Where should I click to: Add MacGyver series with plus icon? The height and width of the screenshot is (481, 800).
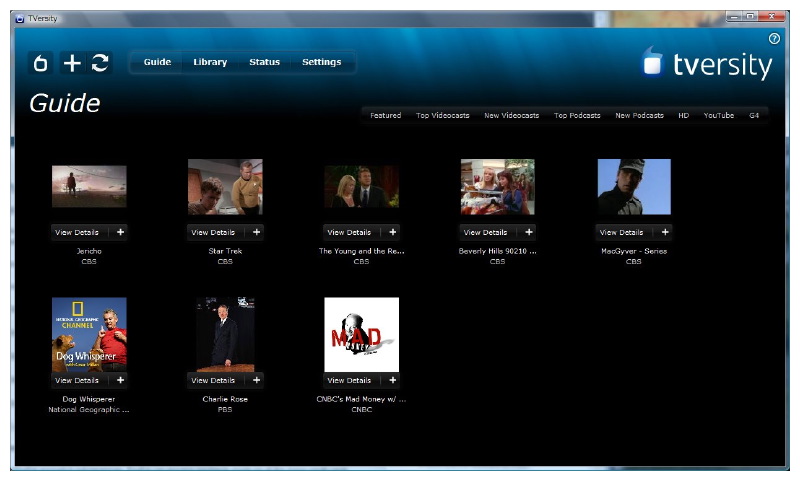tap(665, 232)
